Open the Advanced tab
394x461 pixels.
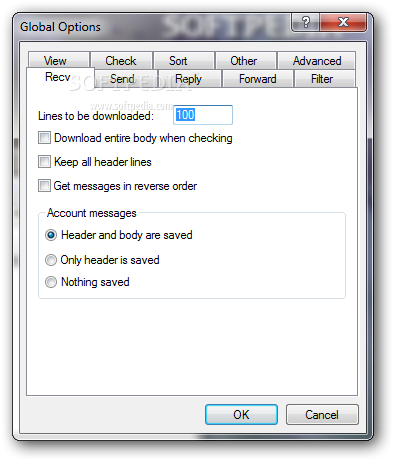316,61
